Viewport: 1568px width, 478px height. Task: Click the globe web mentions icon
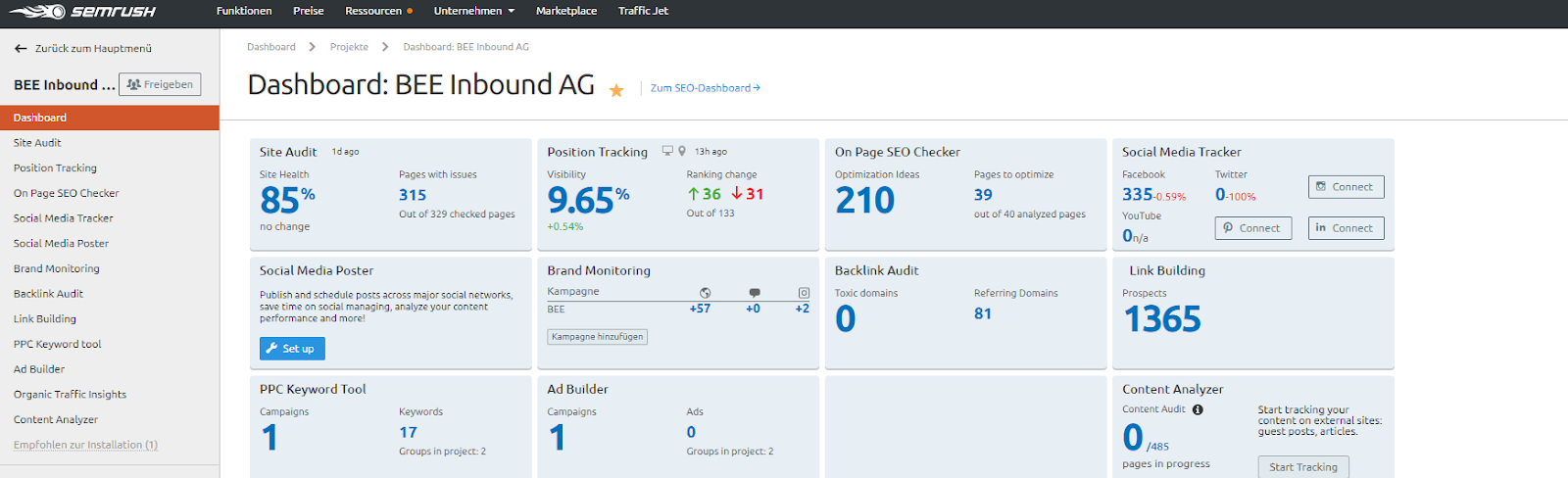[705, 293]
